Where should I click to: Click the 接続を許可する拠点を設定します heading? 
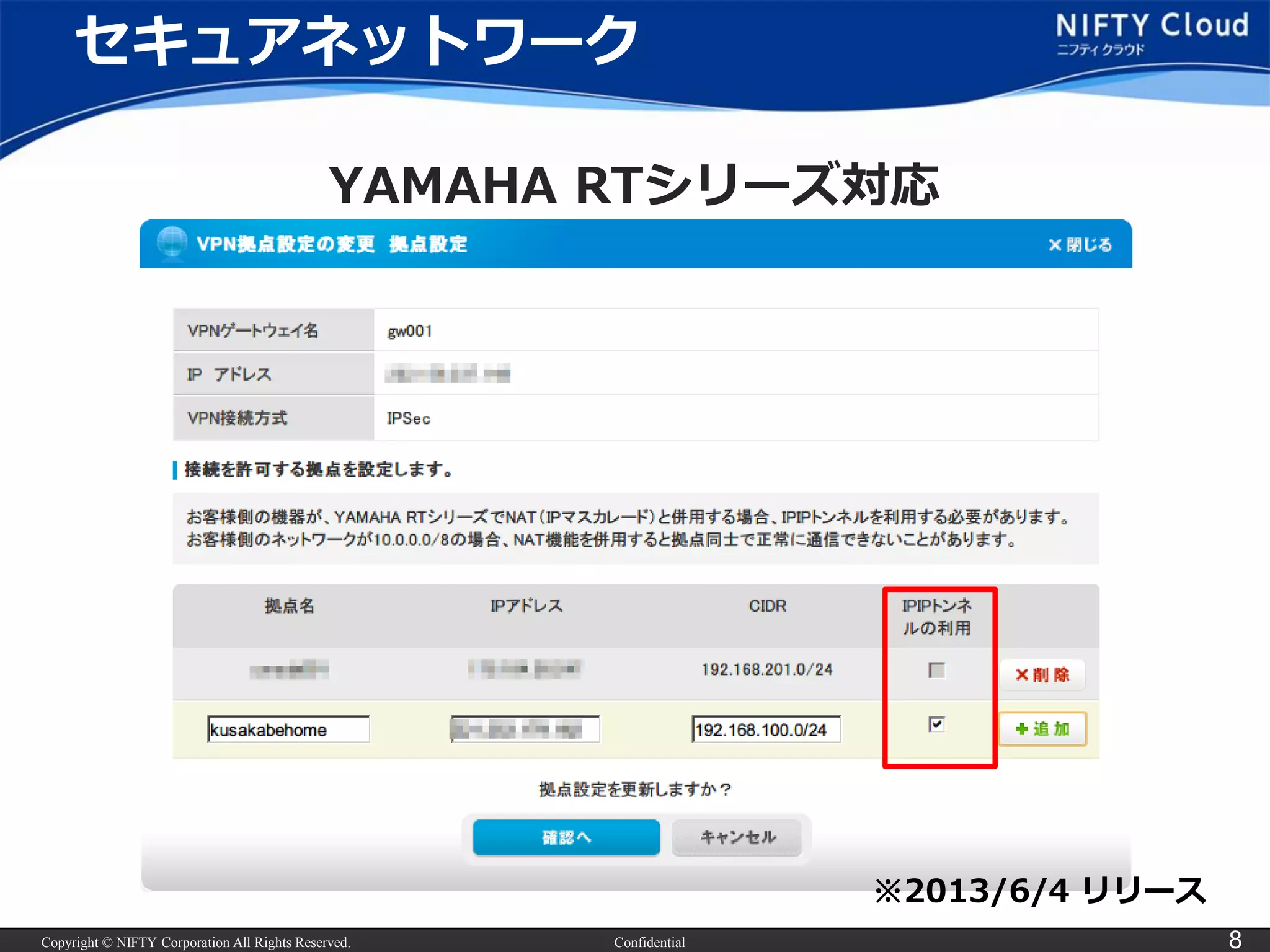point(318,469)
